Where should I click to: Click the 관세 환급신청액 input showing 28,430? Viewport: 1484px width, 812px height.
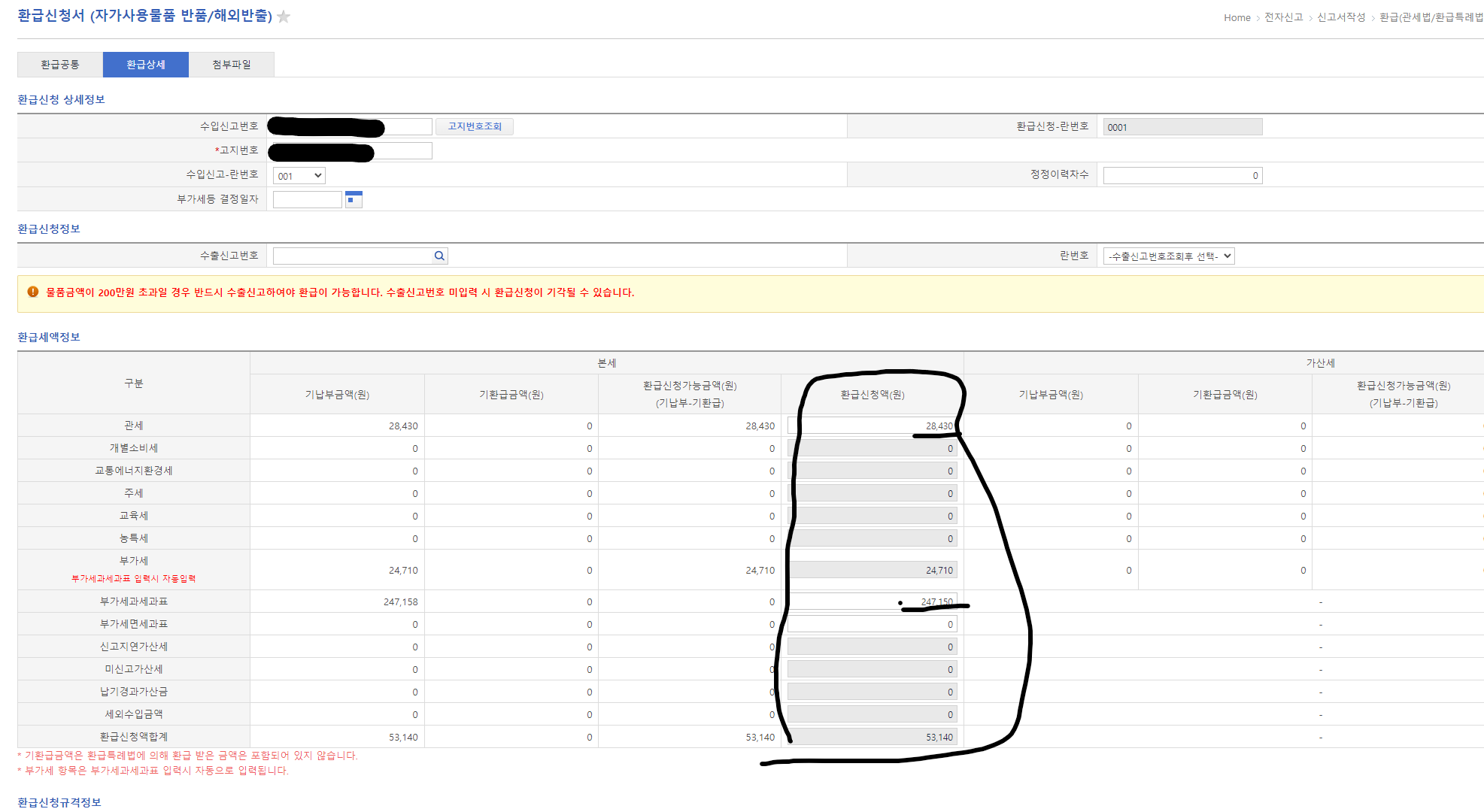872,426
